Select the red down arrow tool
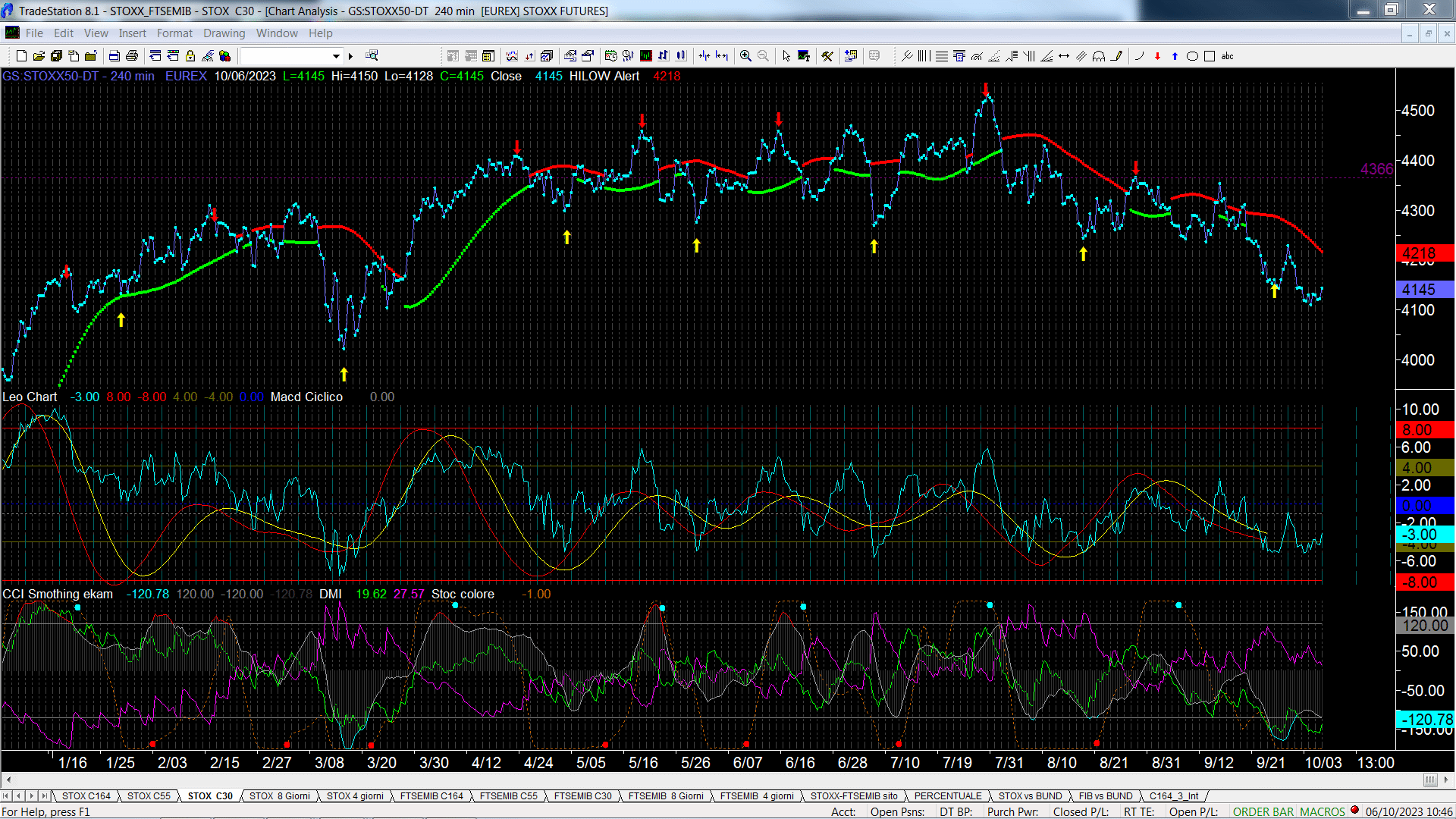1456x819 pixels. (1157, 55)
